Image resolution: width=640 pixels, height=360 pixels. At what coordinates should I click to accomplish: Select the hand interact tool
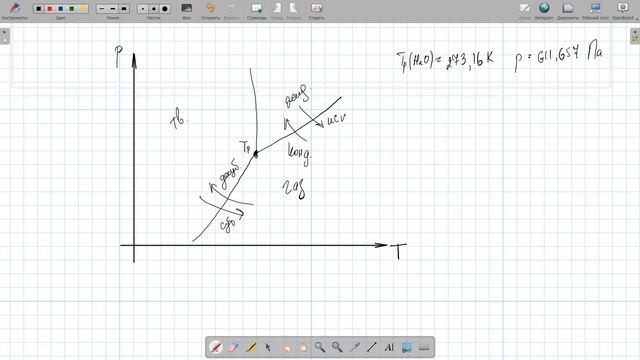coord(285,347)
